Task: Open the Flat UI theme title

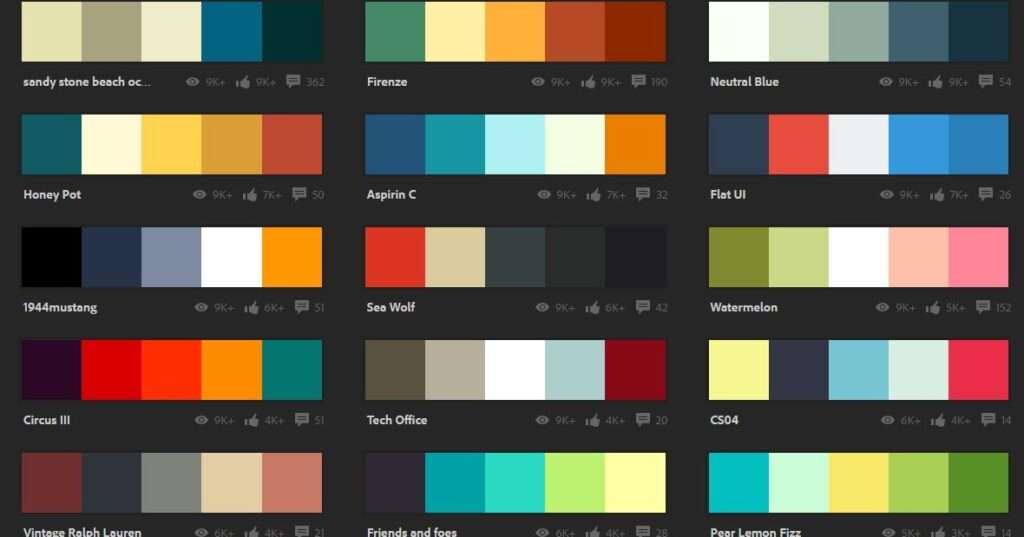Action: pyautogui.click(x=728, y=195)
